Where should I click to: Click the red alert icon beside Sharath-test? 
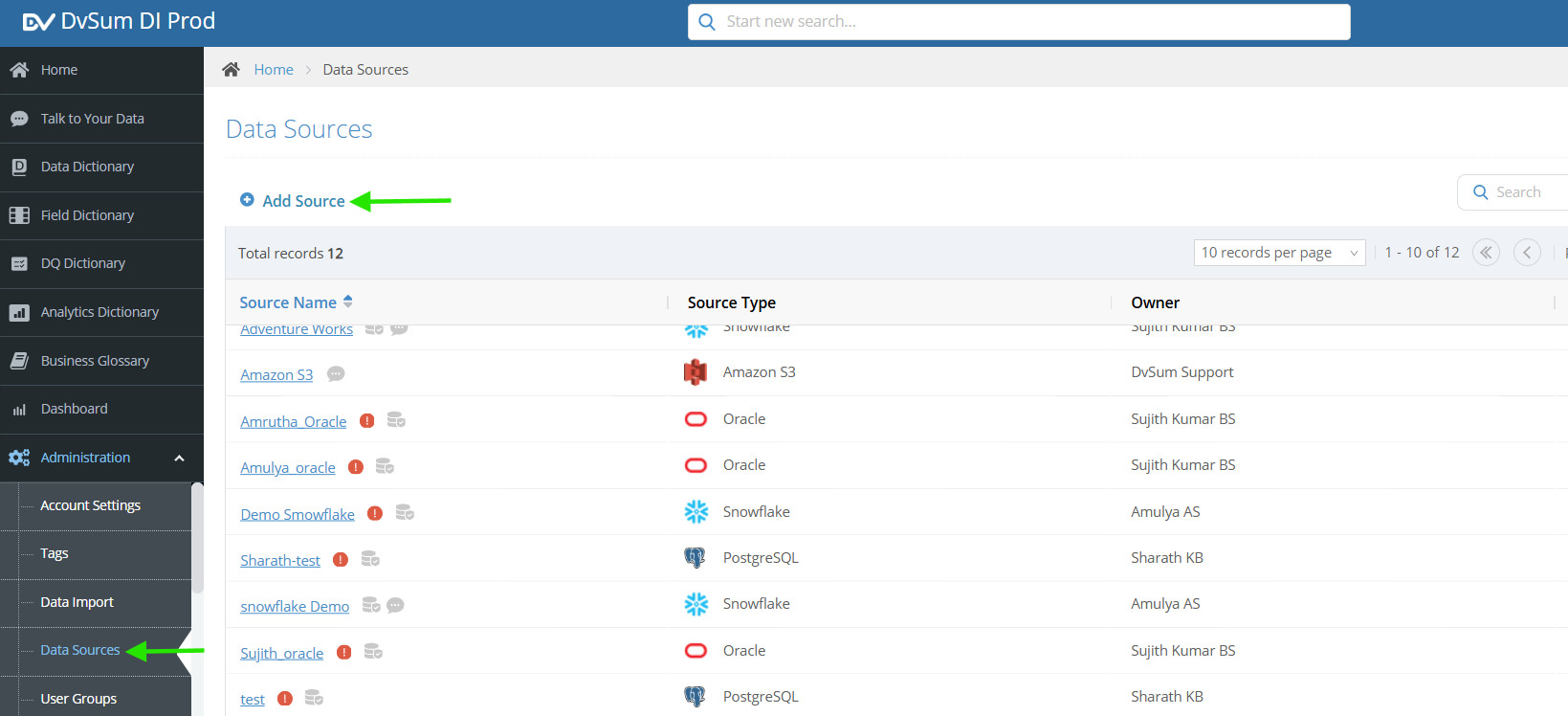[x=341, y=559]
